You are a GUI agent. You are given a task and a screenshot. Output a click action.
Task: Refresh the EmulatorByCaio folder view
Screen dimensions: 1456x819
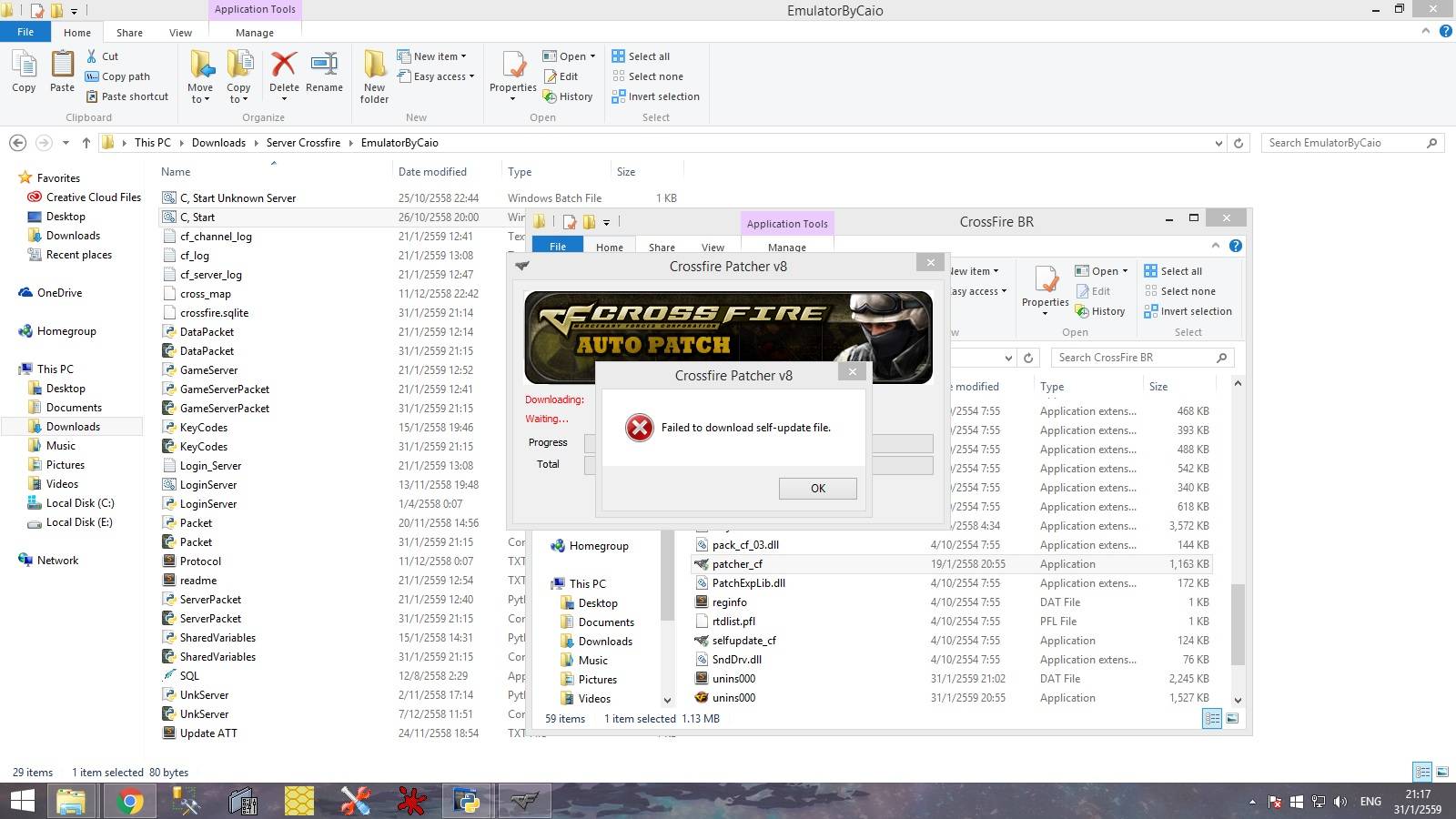1238,143
